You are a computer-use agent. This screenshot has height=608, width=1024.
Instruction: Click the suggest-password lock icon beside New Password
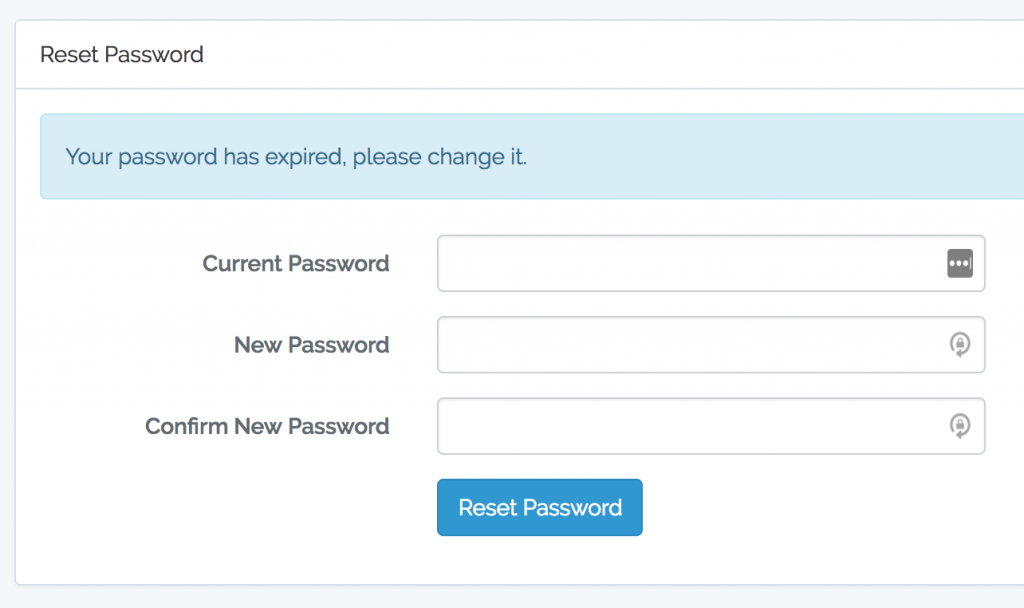[960, 344]
